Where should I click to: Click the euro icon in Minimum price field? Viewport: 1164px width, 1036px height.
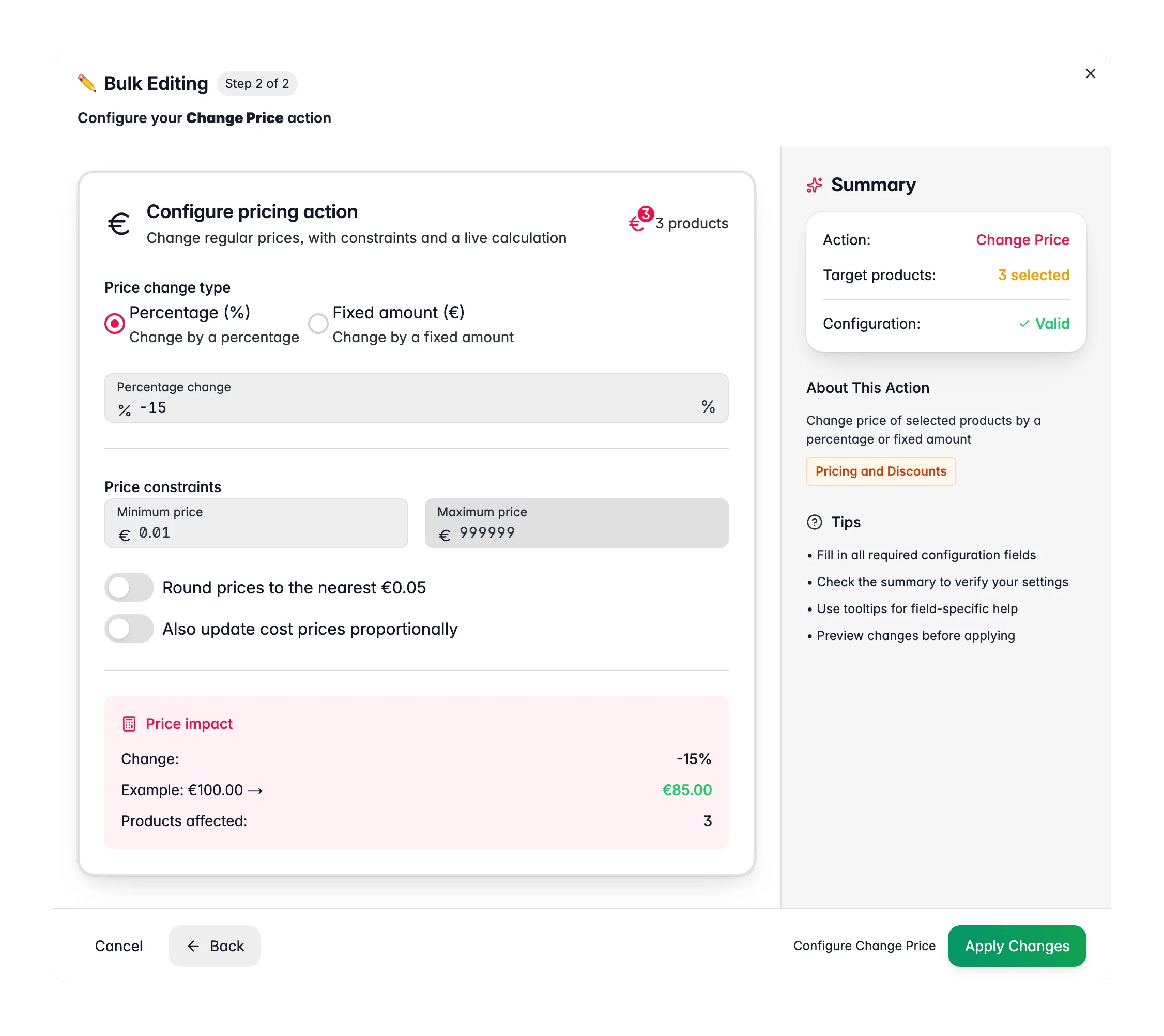(x=124, y=535)
